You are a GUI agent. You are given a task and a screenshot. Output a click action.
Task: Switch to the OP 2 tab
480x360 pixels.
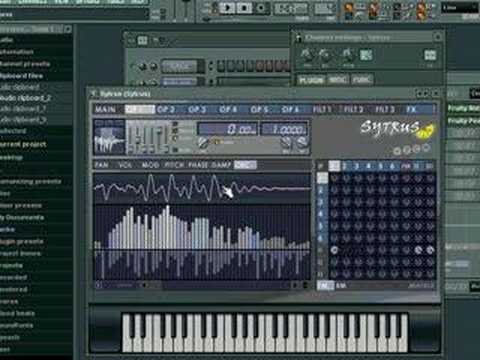point(166,110)
